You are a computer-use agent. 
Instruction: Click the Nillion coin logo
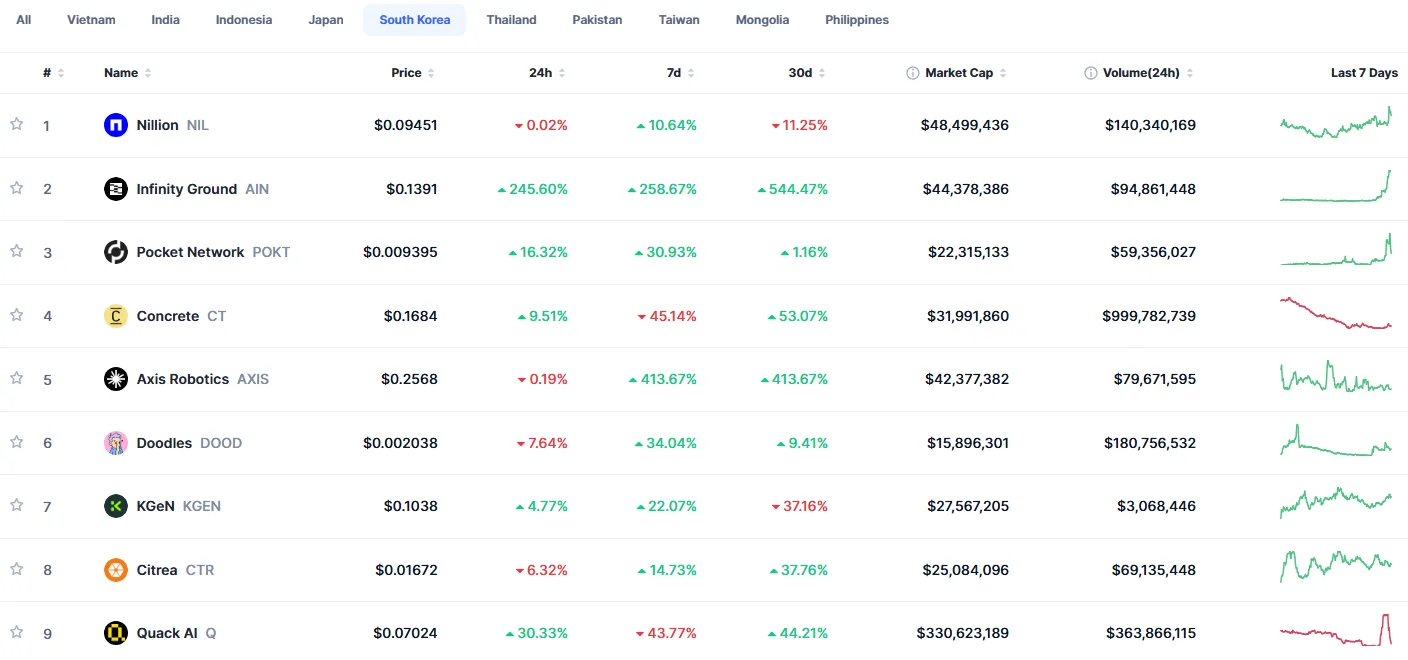coord(116,125)
